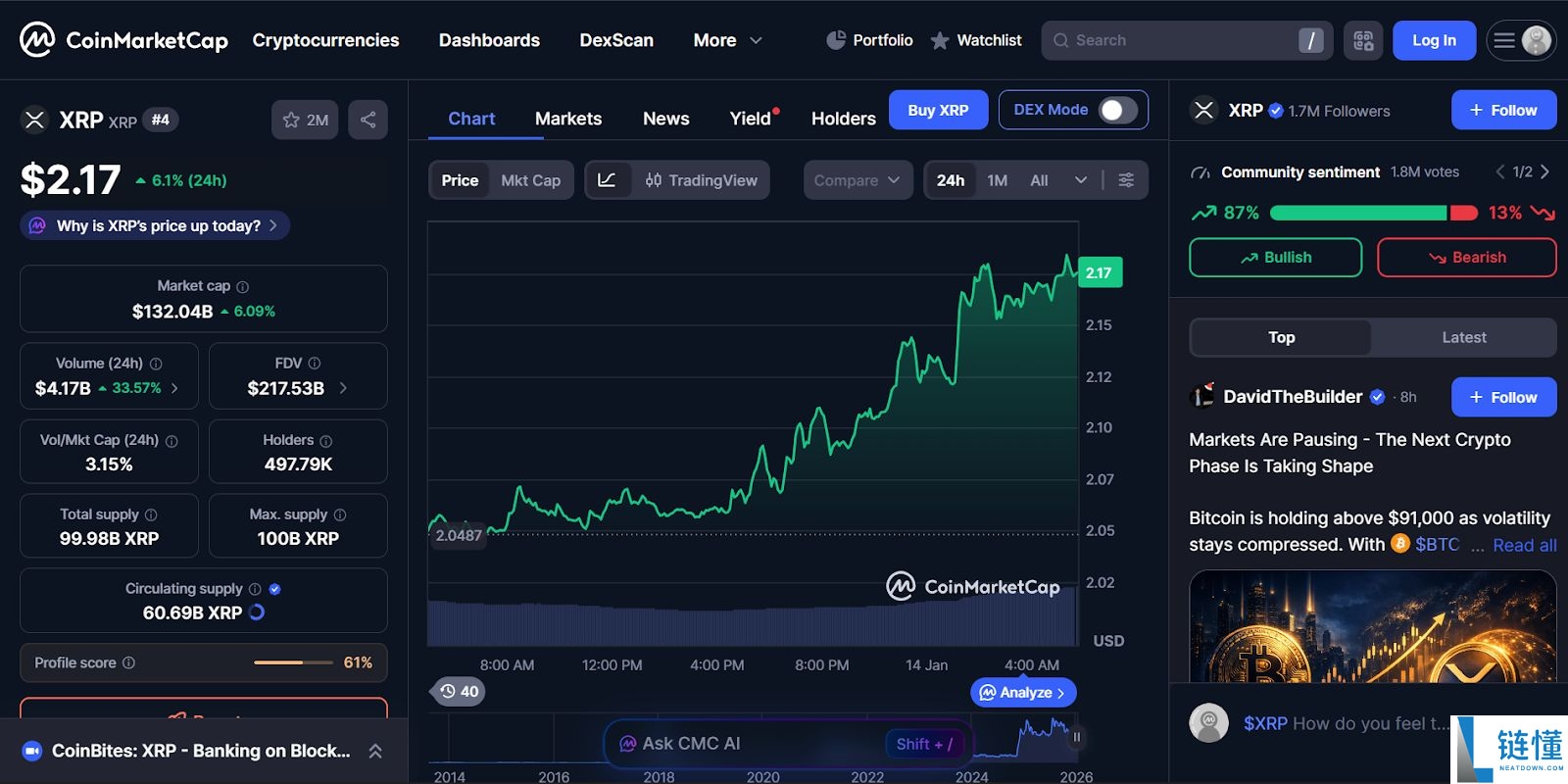Viewport: 1568px width, 784px height.
Task: Switch chart to Mkt Cap
Action: pyautogui.click(x=531, y=180)
